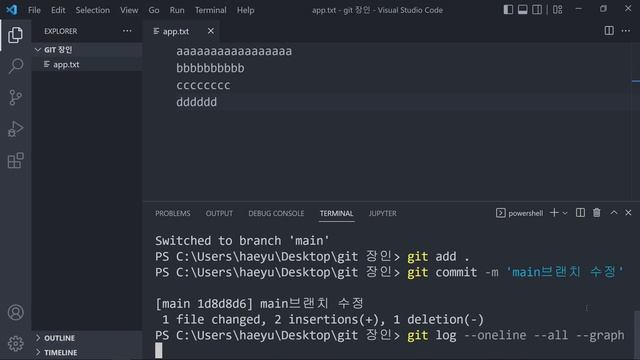Open the Selection menu
The height and width of the screenshot is (360, 640).
pyautogui.click(x=93, y=10)
